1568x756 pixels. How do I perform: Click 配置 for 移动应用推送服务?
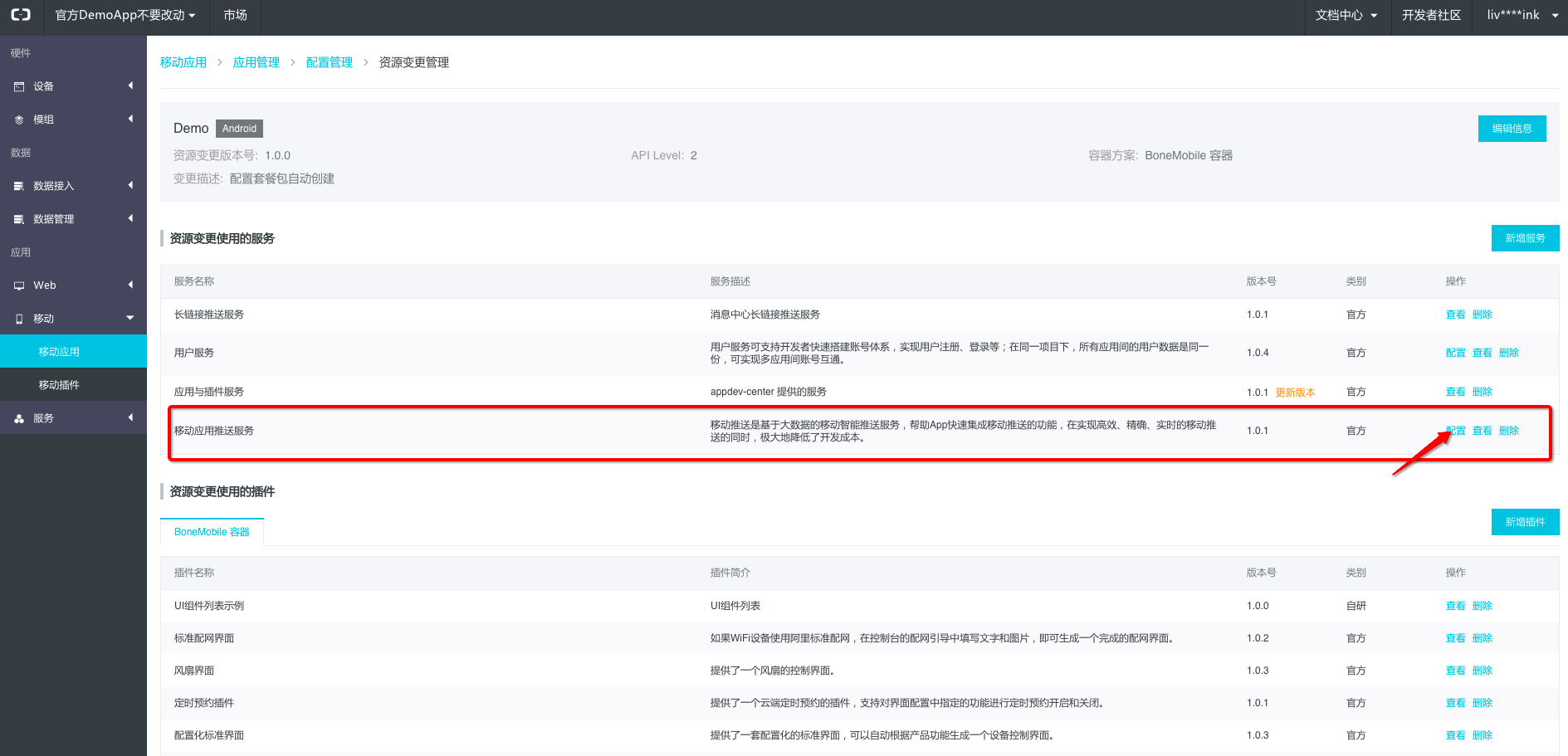1455,431
